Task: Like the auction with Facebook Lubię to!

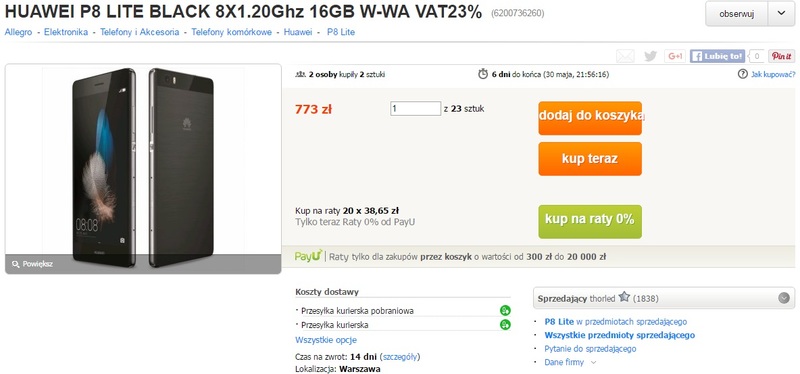Action: (717, 56)
